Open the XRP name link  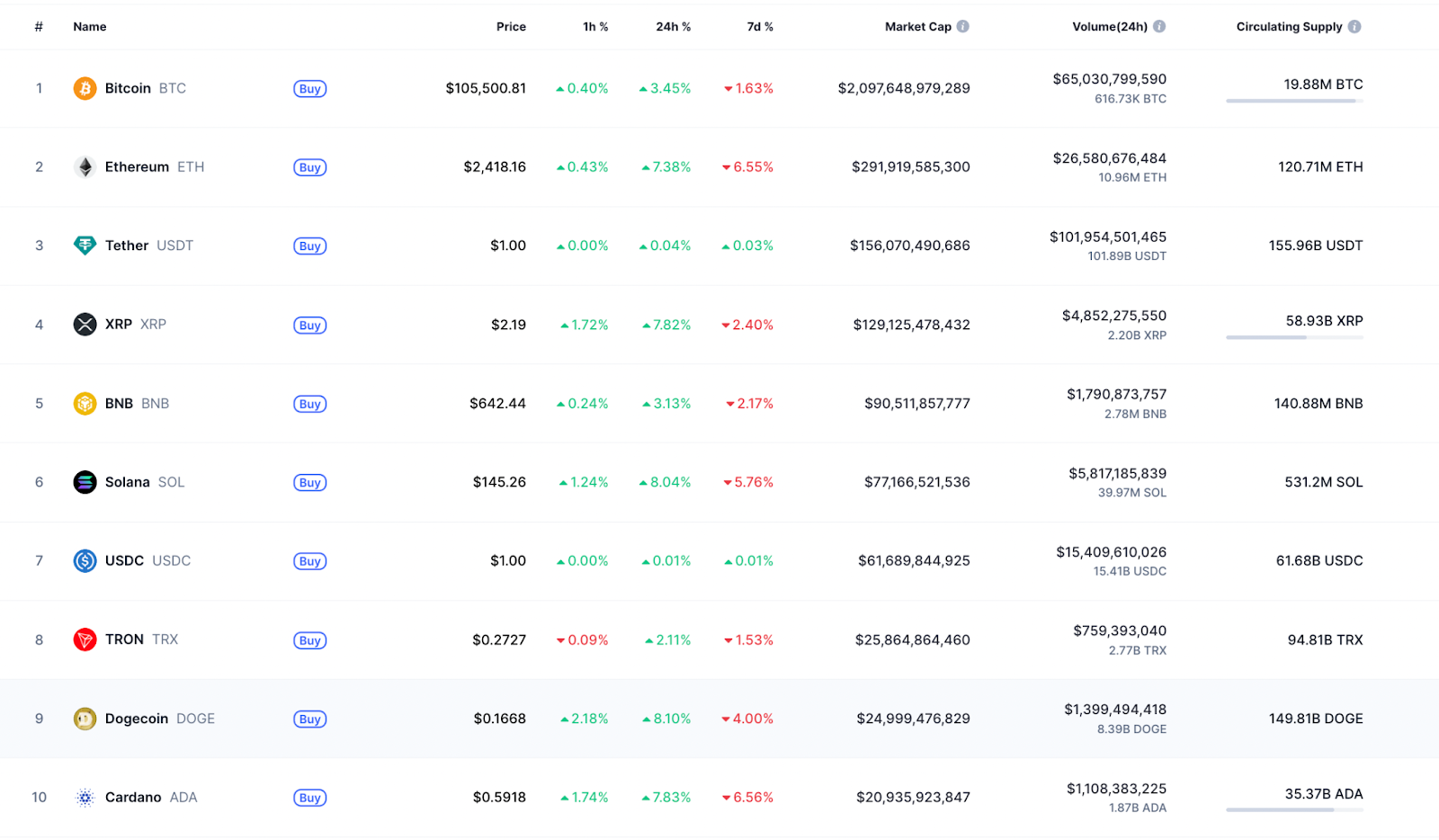[136, 325]
